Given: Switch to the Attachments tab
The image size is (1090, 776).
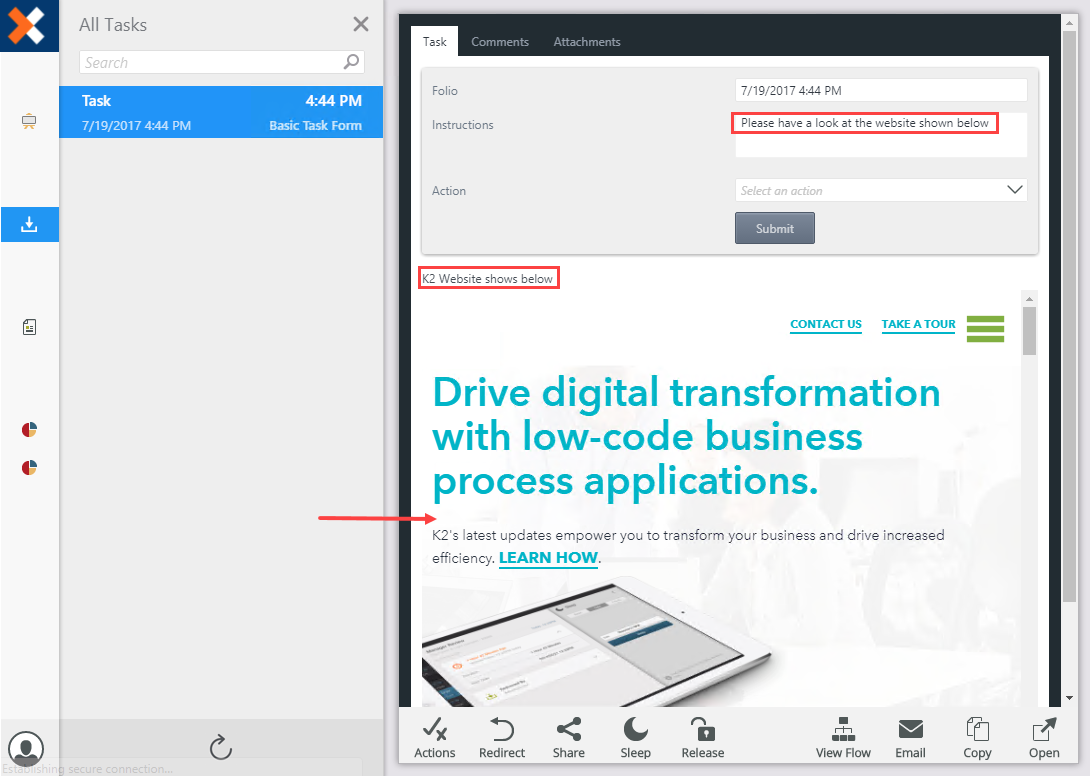Looking at the screenshot, I should [587, 41].
